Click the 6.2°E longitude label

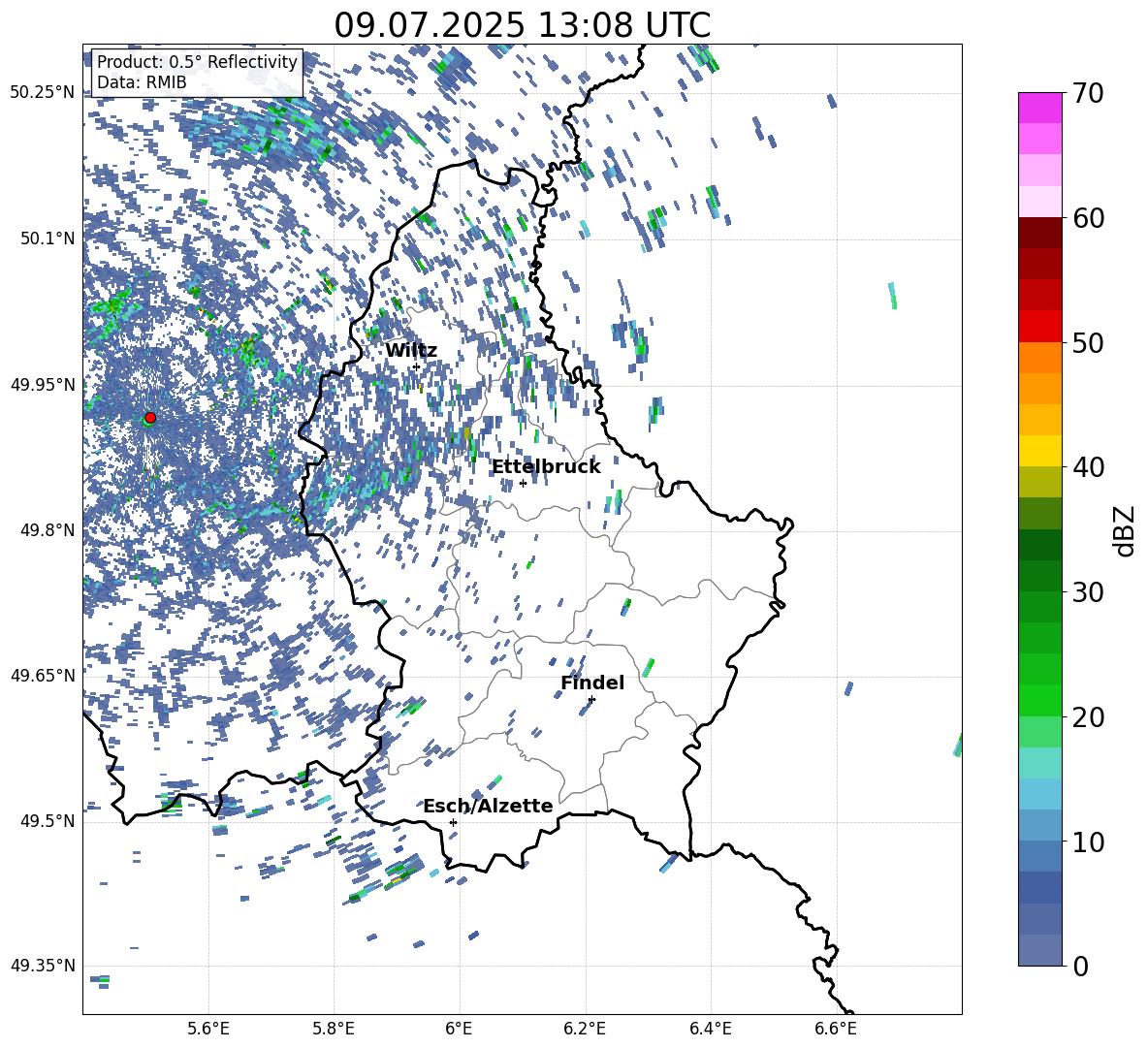click(585, 1030)
